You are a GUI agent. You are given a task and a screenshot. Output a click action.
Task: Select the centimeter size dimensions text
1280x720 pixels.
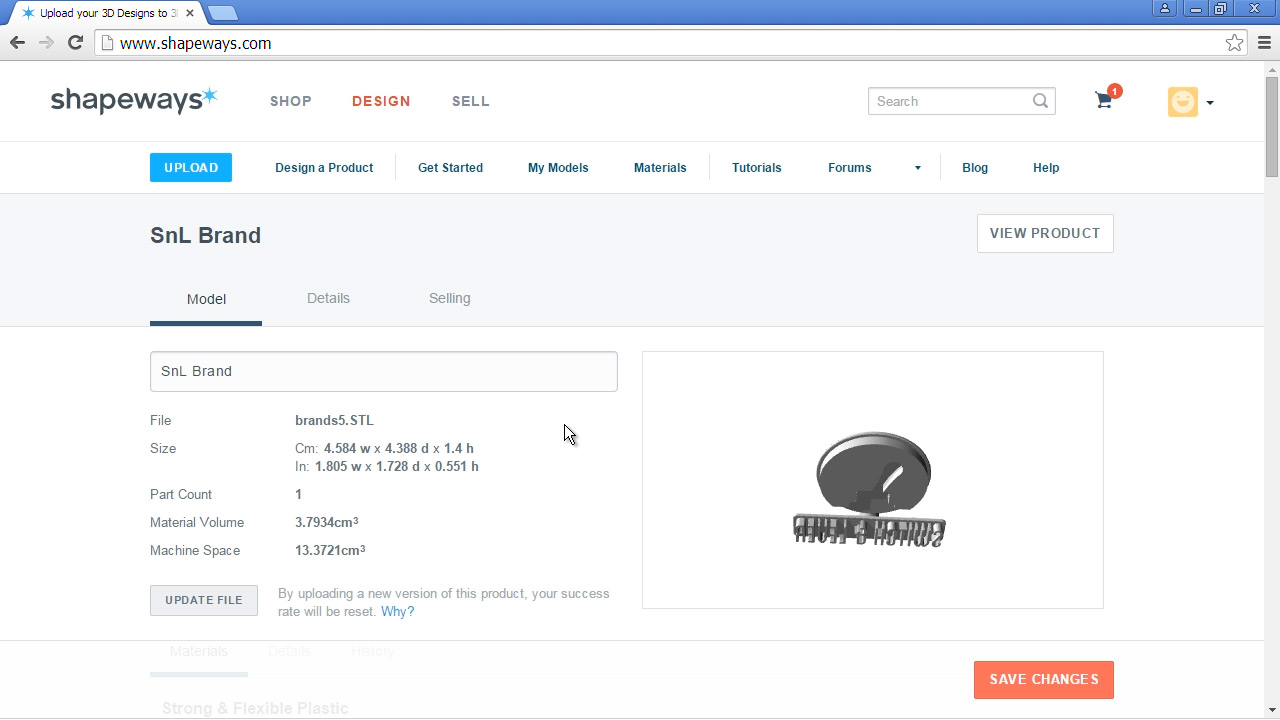tap(385, 449)
